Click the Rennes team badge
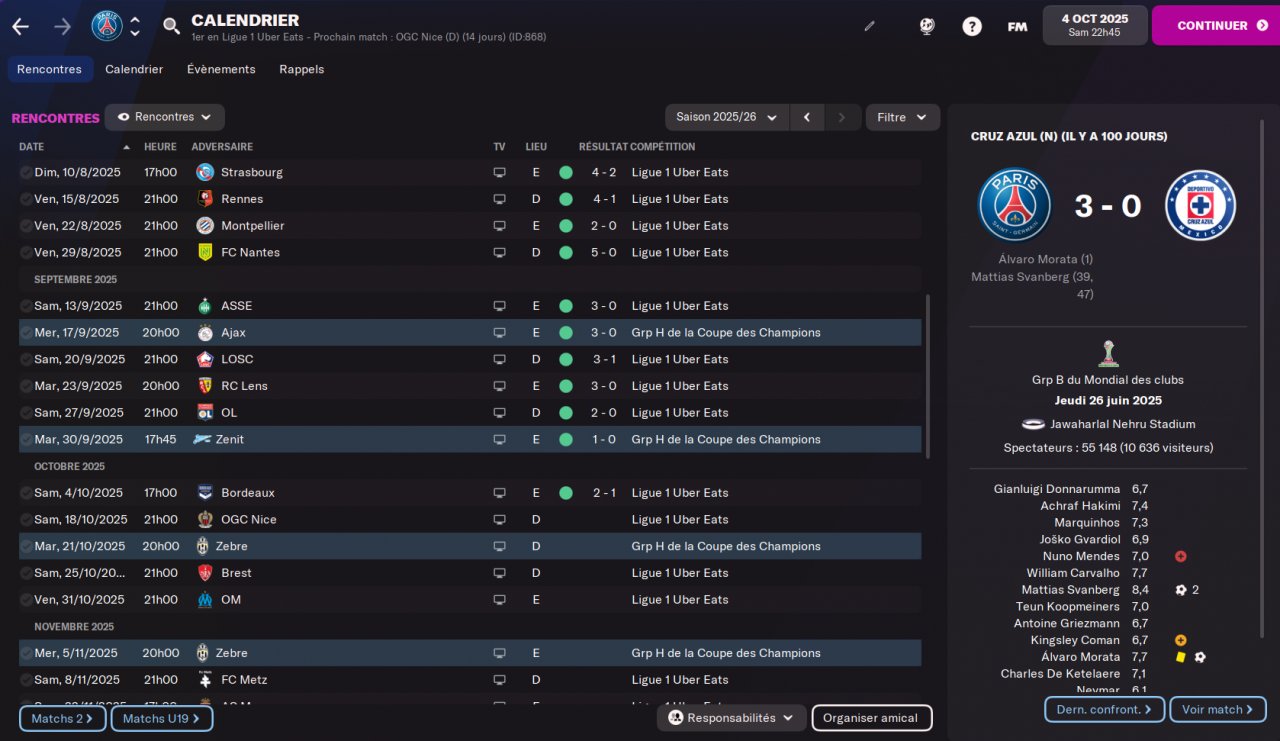Viewport: 1280px width, 741px height. coord(205,199)
